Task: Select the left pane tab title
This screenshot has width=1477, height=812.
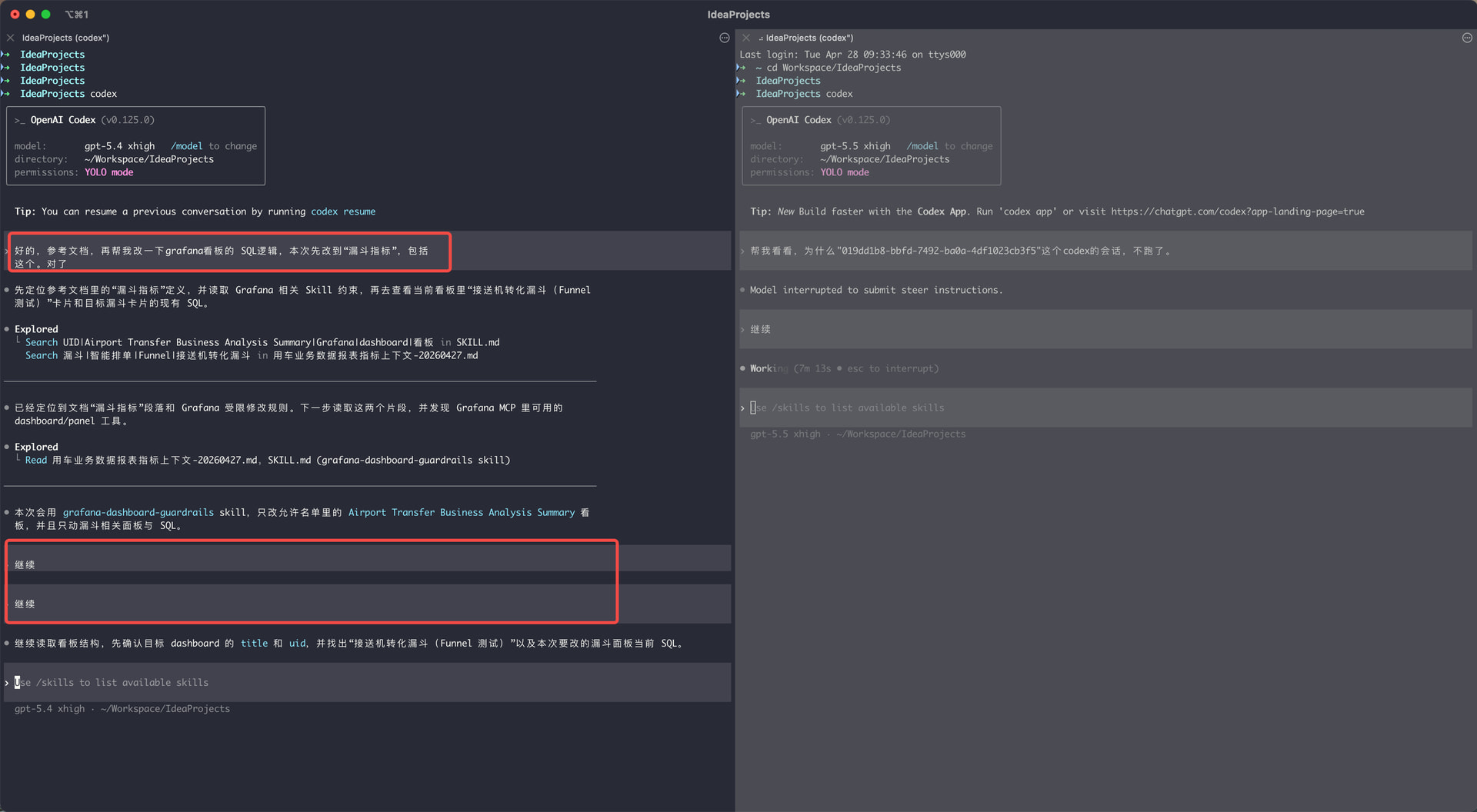Action: click(65, 38)
